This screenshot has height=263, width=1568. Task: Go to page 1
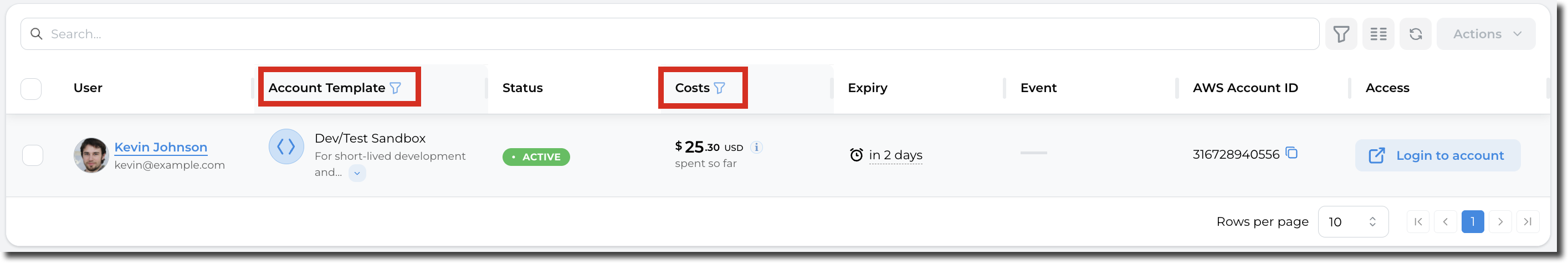coord(1473,221)
